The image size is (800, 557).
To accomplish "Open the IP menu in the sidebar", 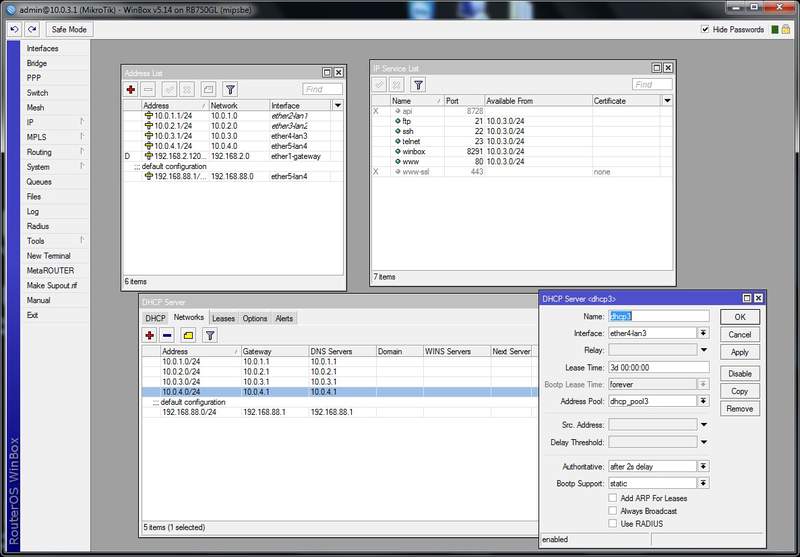I will click(55, 122).
